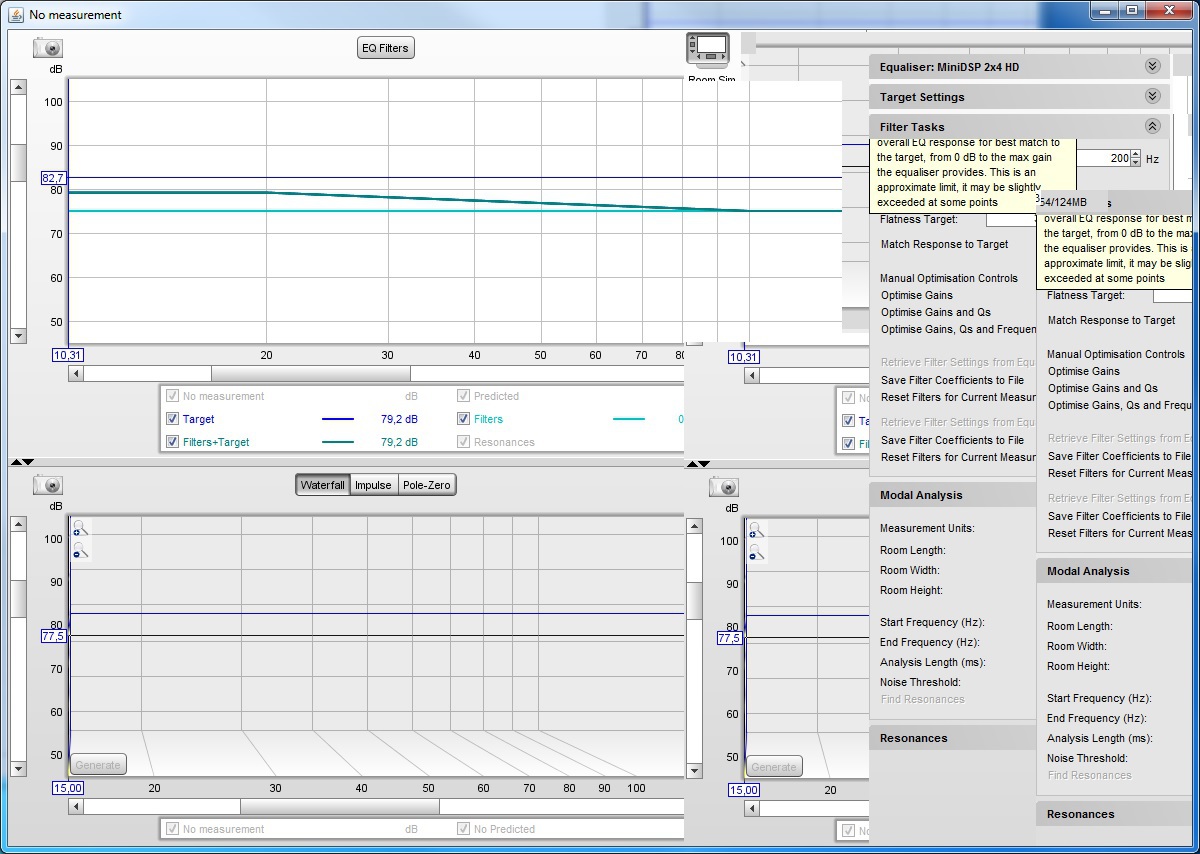Open the Room Sim tool
The width and height of the screenshot is (1200, 854).
click(708, 50)
